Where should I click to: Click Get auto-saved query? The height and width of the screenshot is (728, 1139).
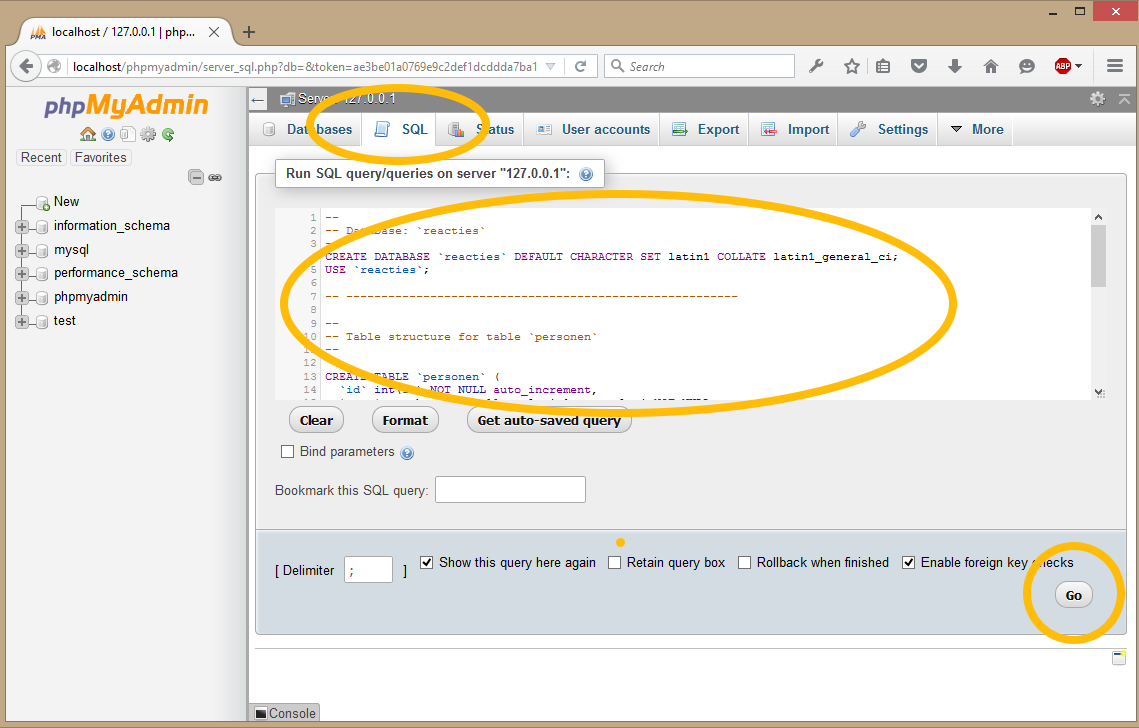pos(549,420)
